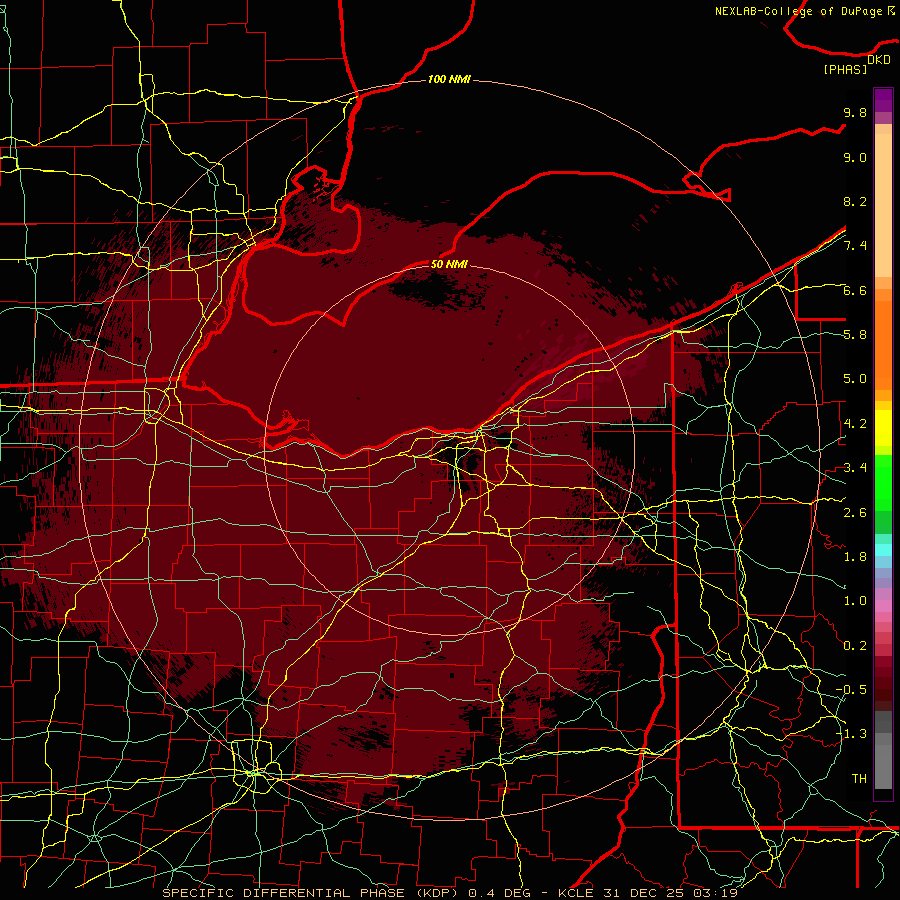The image size is (900, 900).
Task: Click the [PHAS] units label above colorbar
Action: pos(845,69)
